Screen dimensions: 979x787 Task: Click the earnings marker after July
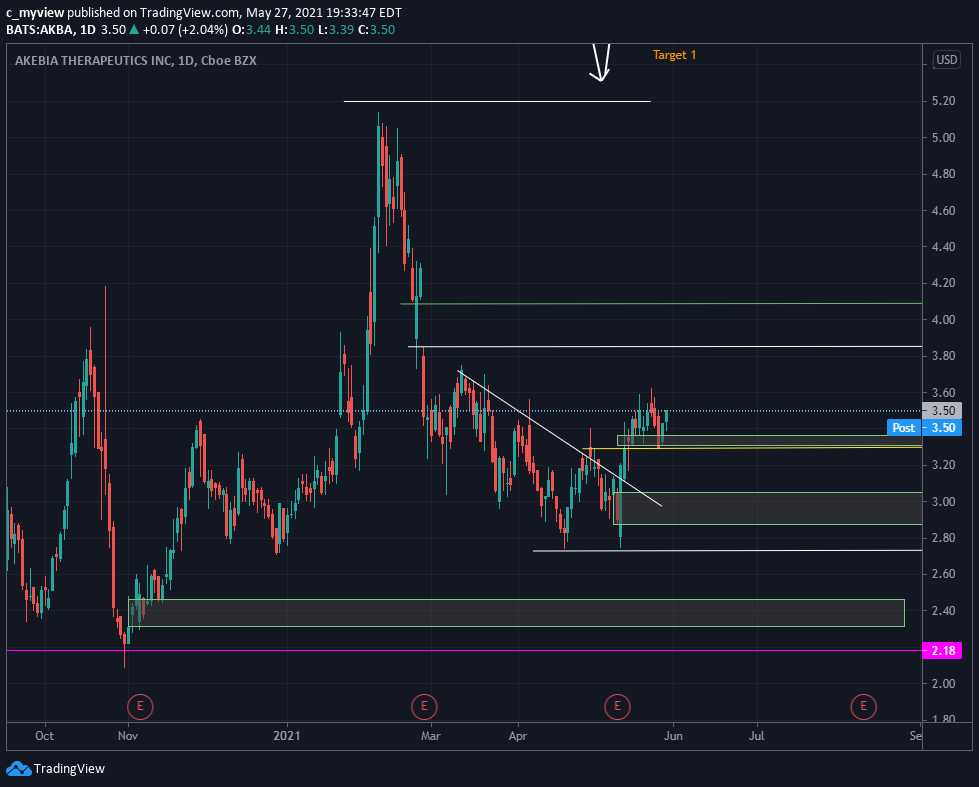(x=863, y=706)
